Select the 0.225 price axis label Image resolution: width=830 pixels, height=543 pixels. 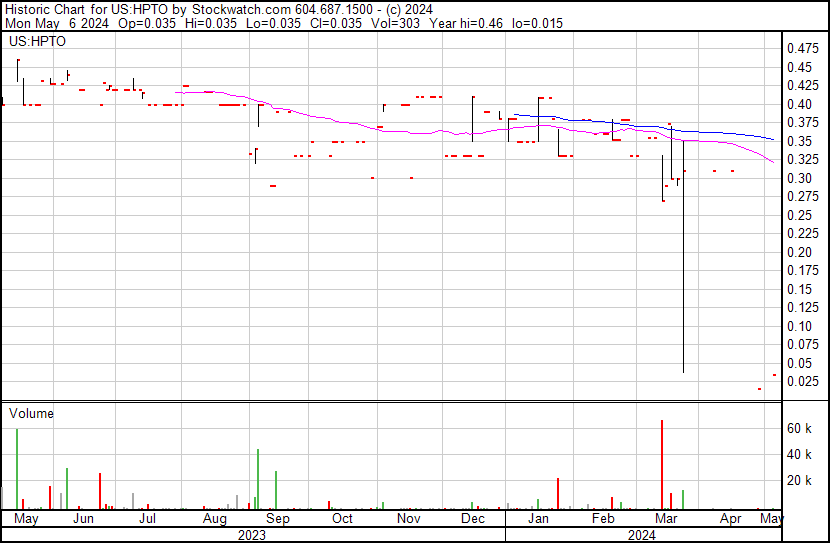click(x=802, y=234)
